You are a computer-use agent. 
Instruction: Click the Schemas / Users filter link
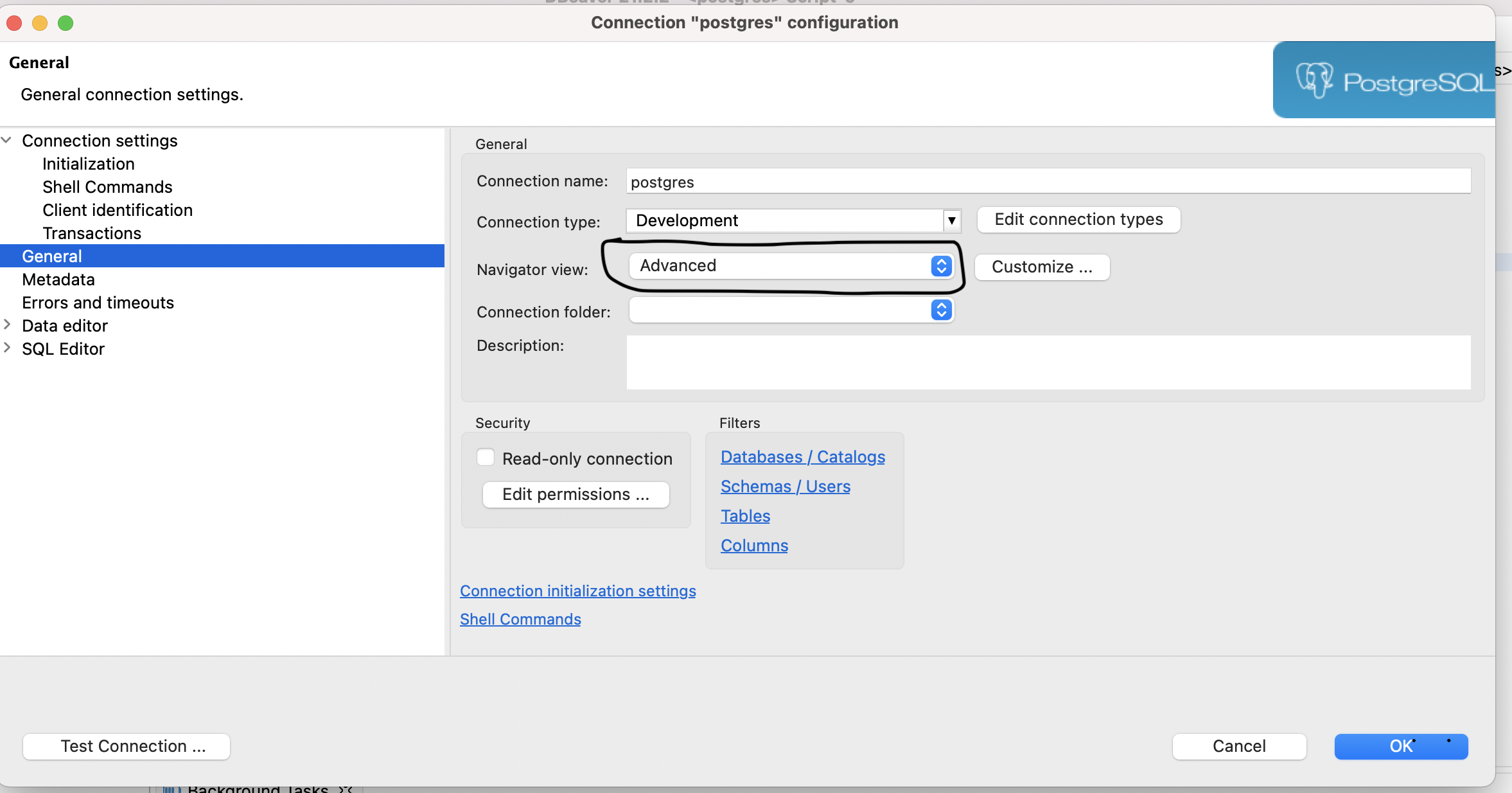click(785, 486)
